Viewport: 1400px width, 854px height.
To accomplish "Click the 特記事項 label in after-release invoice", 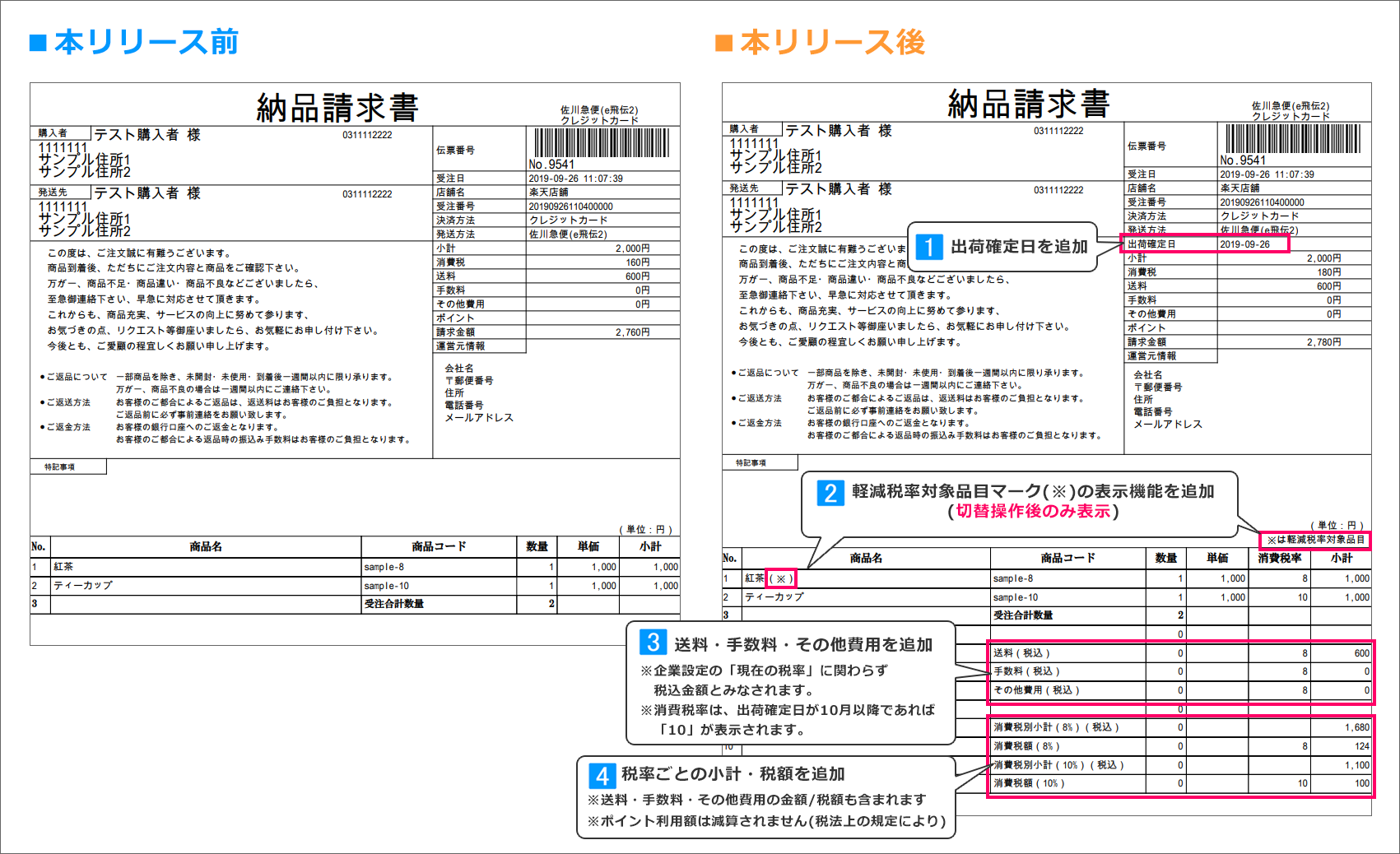I will click(x=751, y=463).
